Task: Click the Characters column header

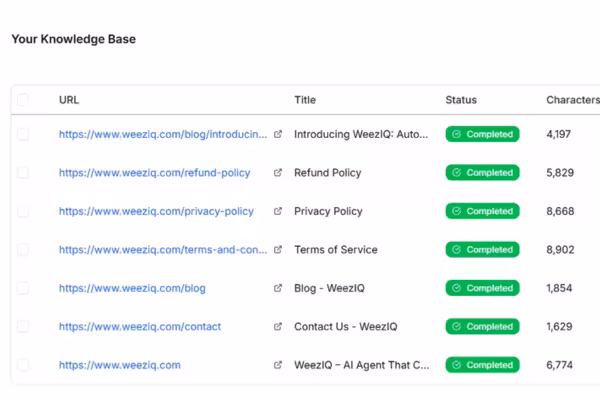Action: [x=573, y=100]
